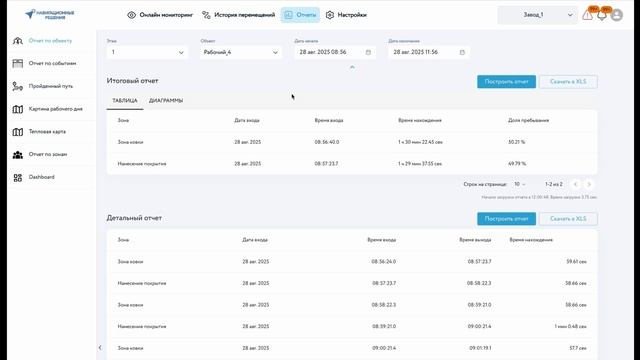Viewport: 640px width, 360px height.
Task: Open the Объект dropdown Рабочий_4
Action: (x=241, y=52)
